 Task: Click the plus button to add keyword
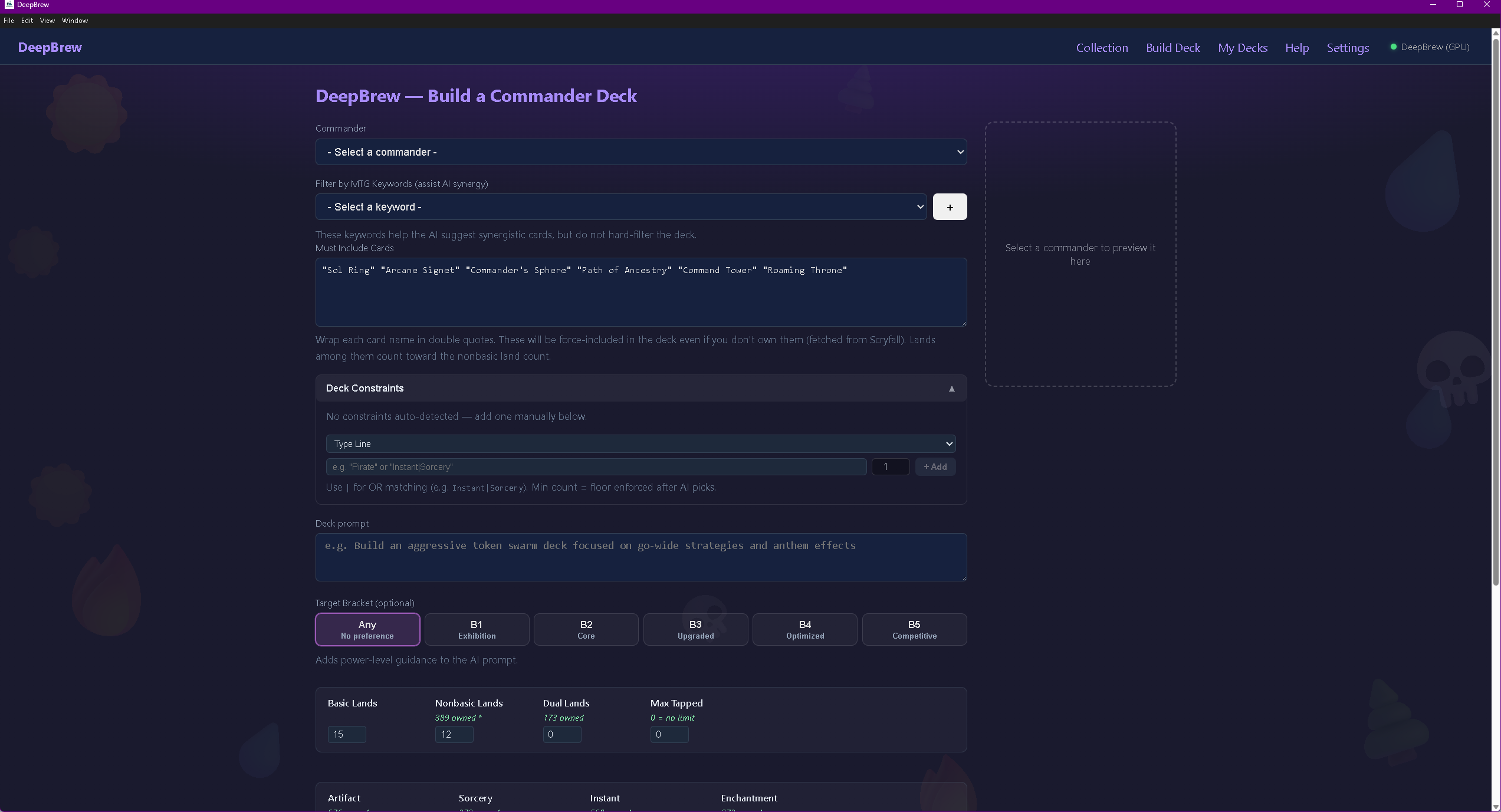point(950,207)
